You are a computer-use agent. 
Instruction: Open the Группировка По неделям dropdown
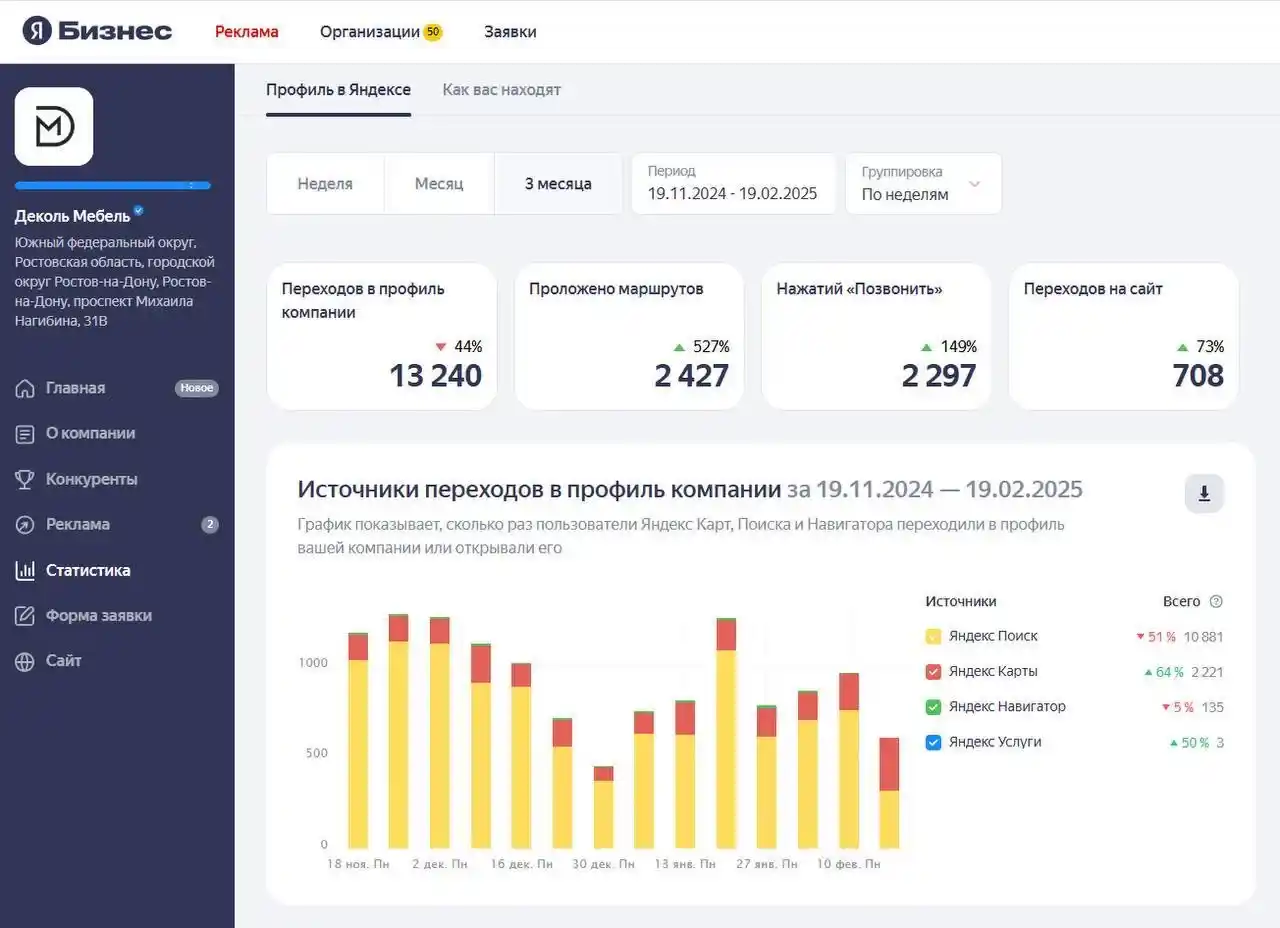pos(923,184)
